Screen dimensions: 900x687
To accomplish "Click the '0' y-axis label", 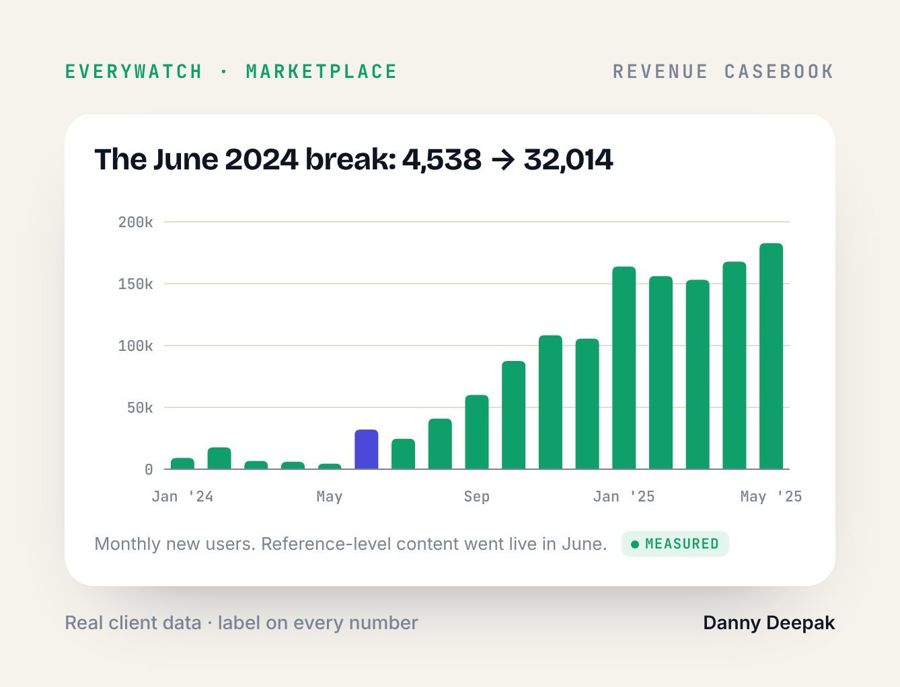I will (149, 470).
